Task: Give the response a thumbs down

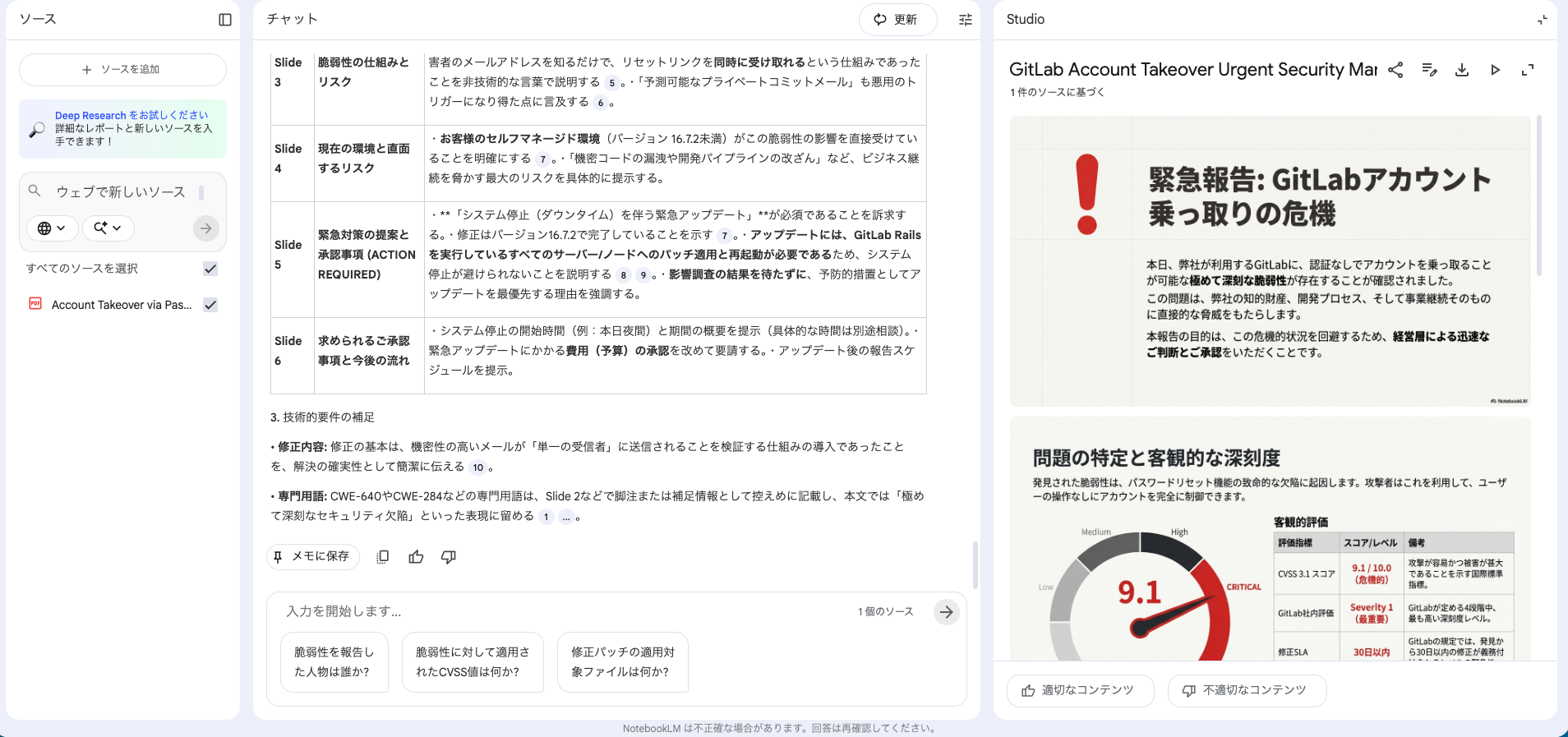Action: coord(449,557)
